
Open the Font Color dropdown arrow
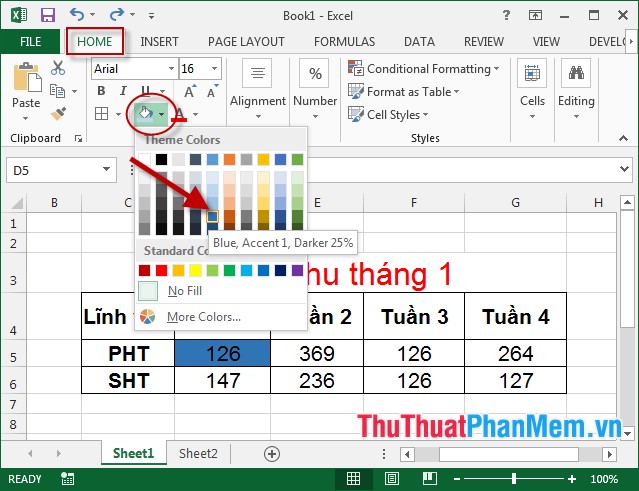[x=196, y=114]
